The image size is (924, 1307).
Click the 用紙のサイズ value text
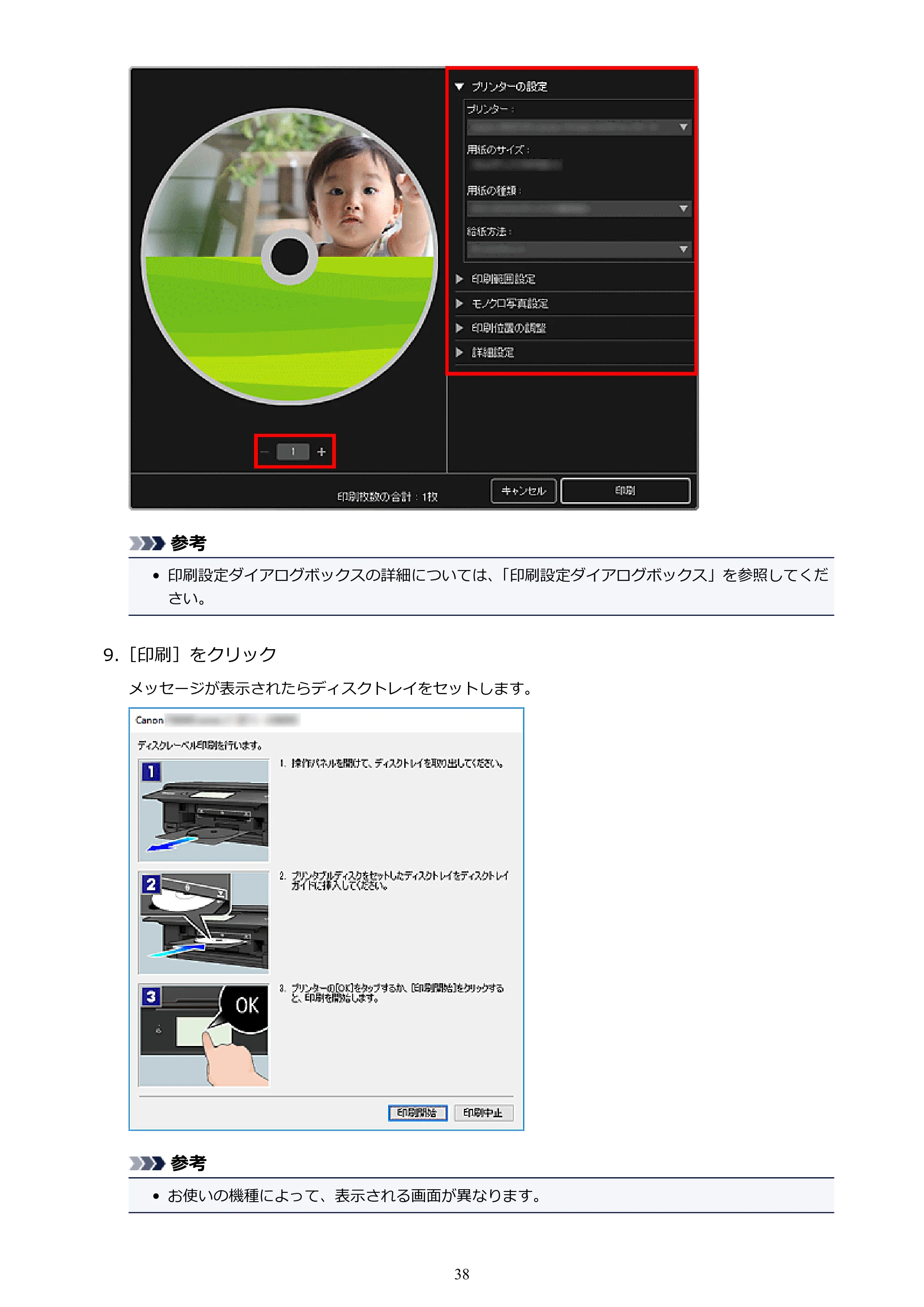click(x=517, y=165)
